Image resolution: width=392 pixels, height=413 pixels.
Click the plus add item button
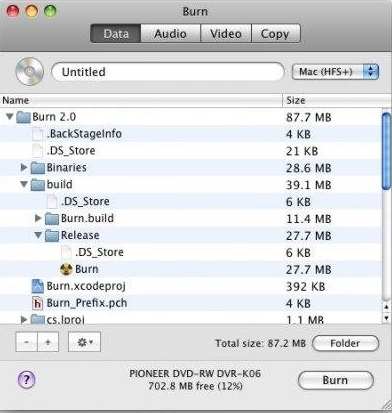pos(48,342)
